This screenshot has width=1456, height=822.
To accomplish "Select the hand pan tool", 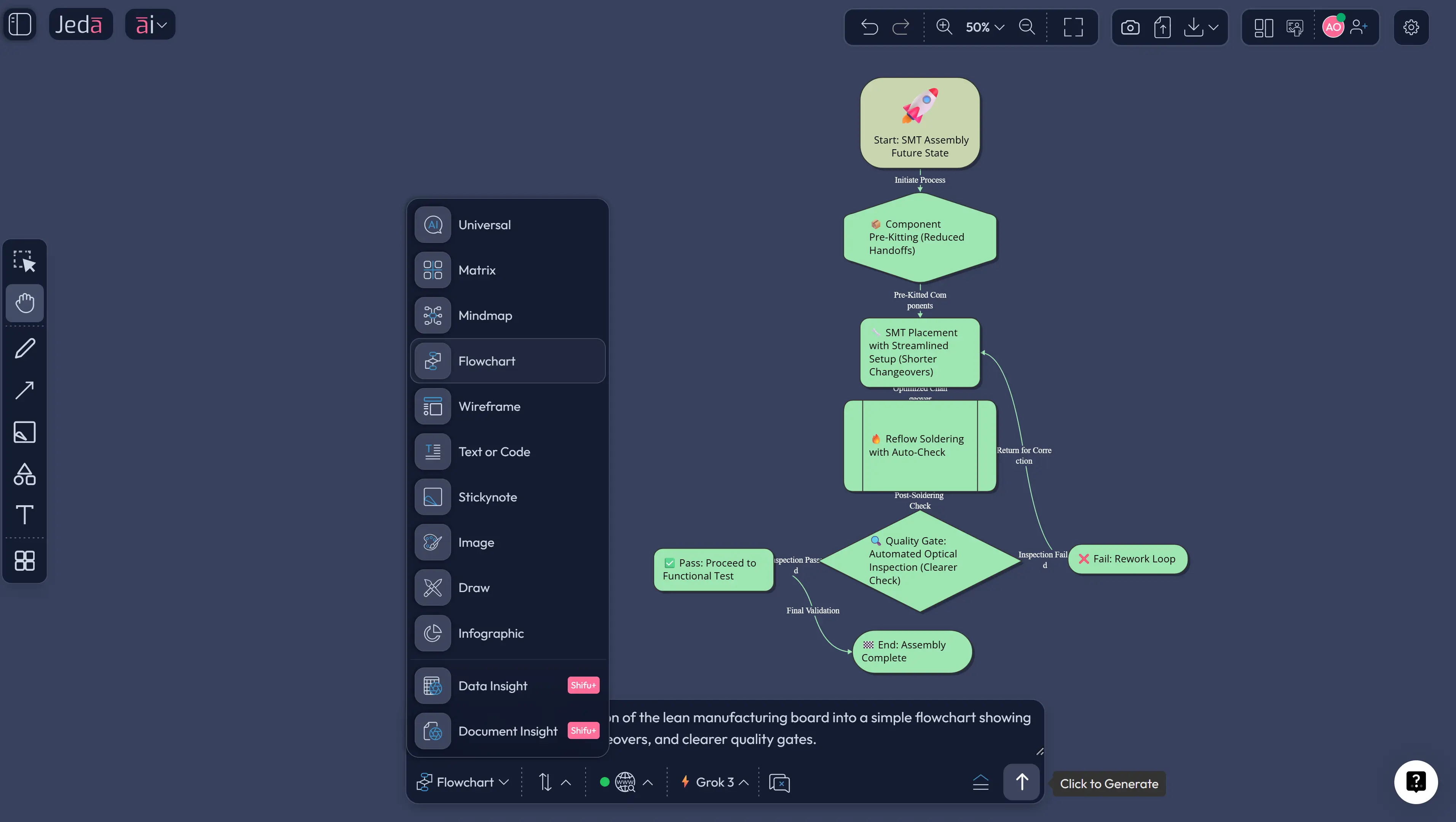I will (24, 303).
